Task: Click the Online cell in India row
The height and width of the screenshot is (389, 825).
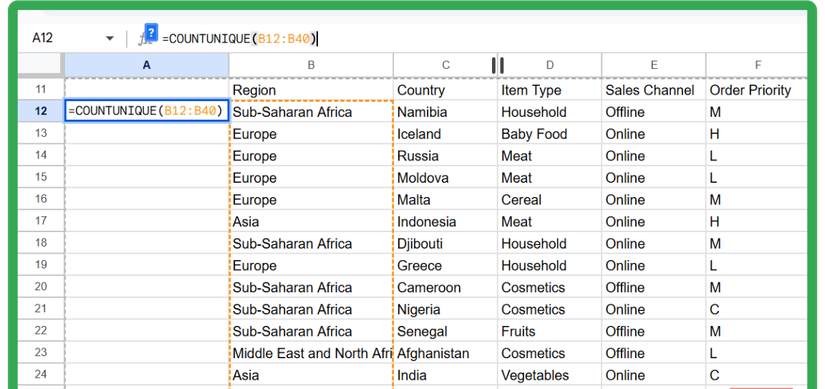Action: tap(654, 375)
